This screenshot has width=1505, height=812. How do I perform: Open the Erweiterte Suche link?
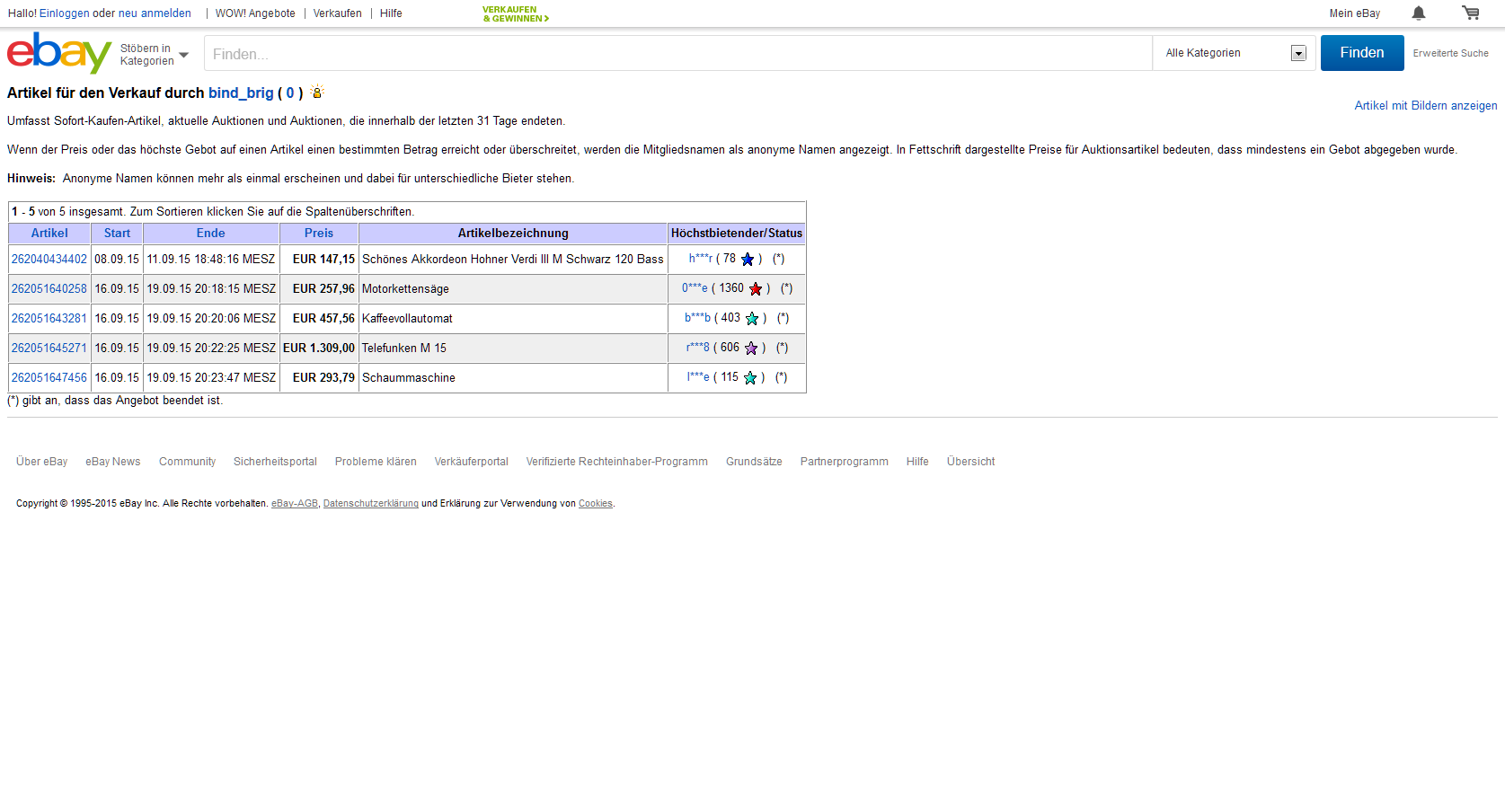tap(1450, 54)
